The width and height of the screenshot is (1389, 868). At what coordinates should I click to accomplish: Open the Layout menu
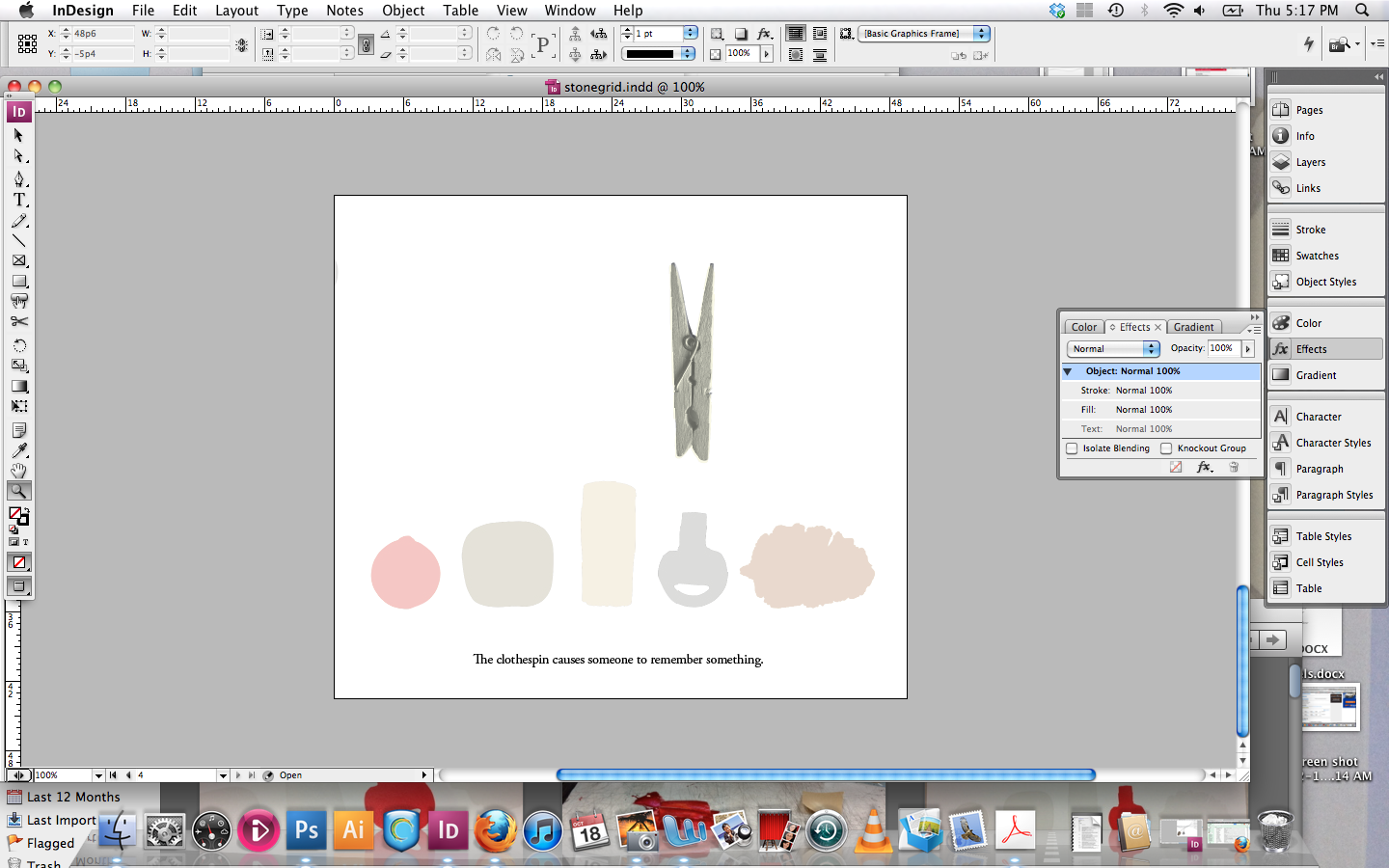[236, 11]
